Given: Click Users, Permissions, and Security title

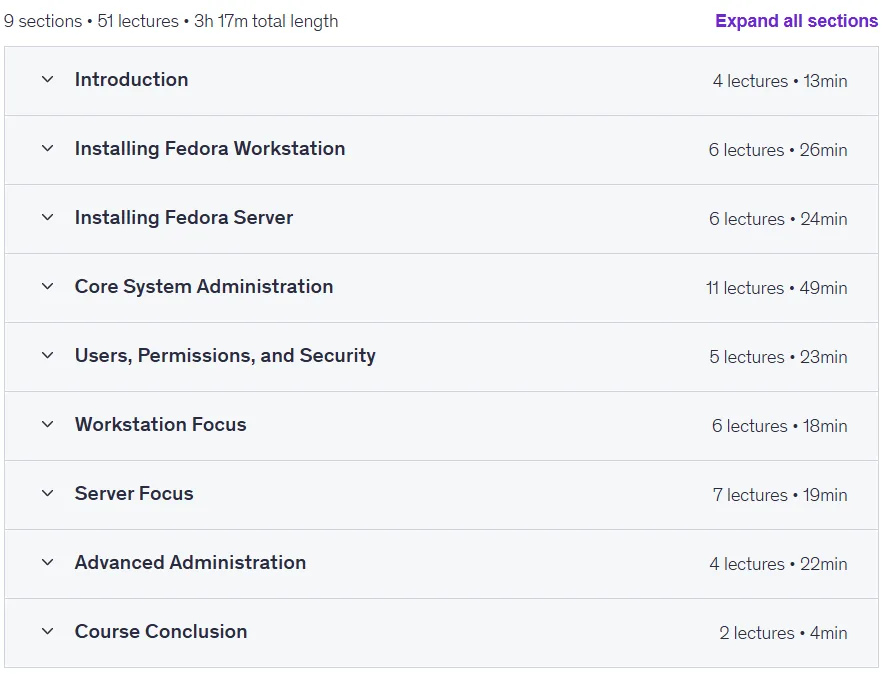Looking at the screenshot, I should (225, 356).
